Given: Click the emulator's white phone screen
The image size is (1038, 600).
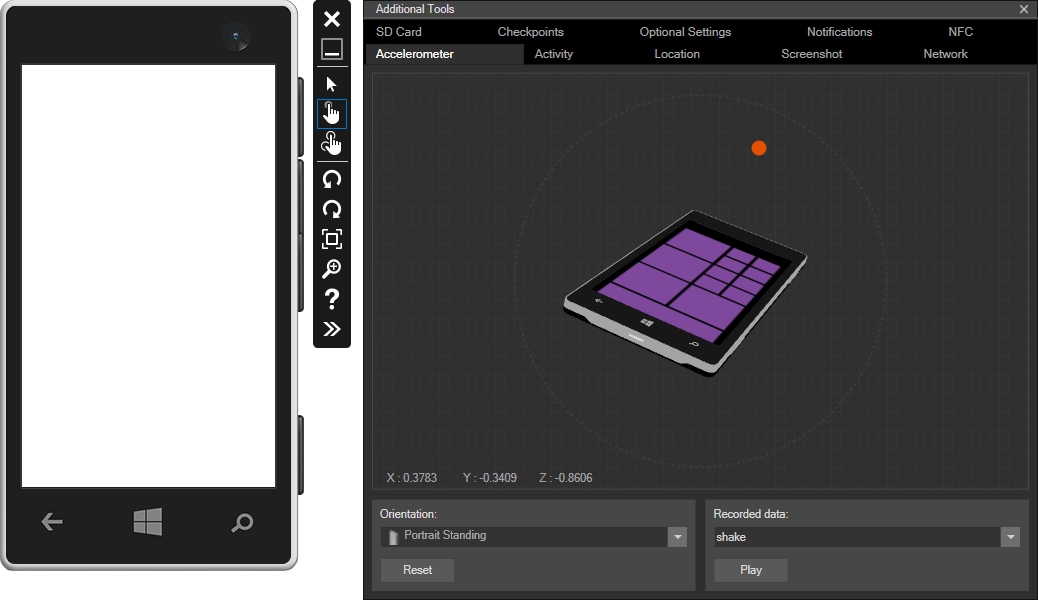Looking at the screenshot, I should click(x=148, y=276).
